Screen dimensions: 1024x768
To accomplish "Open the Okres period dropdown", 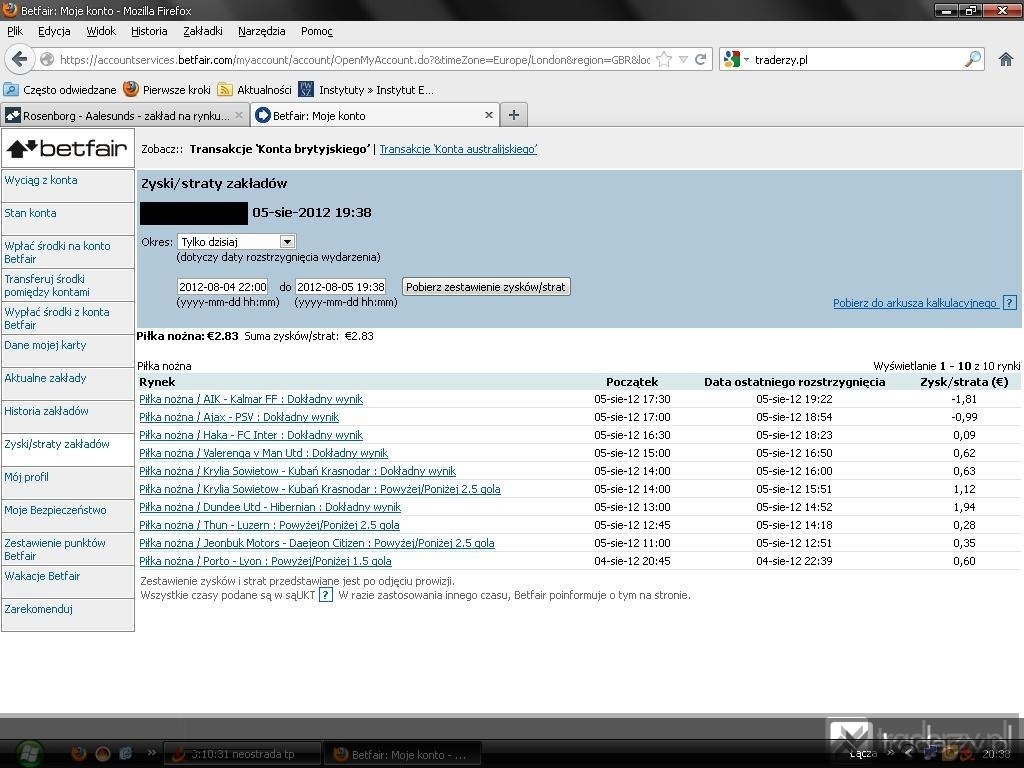I will click(x=236, y=242).
